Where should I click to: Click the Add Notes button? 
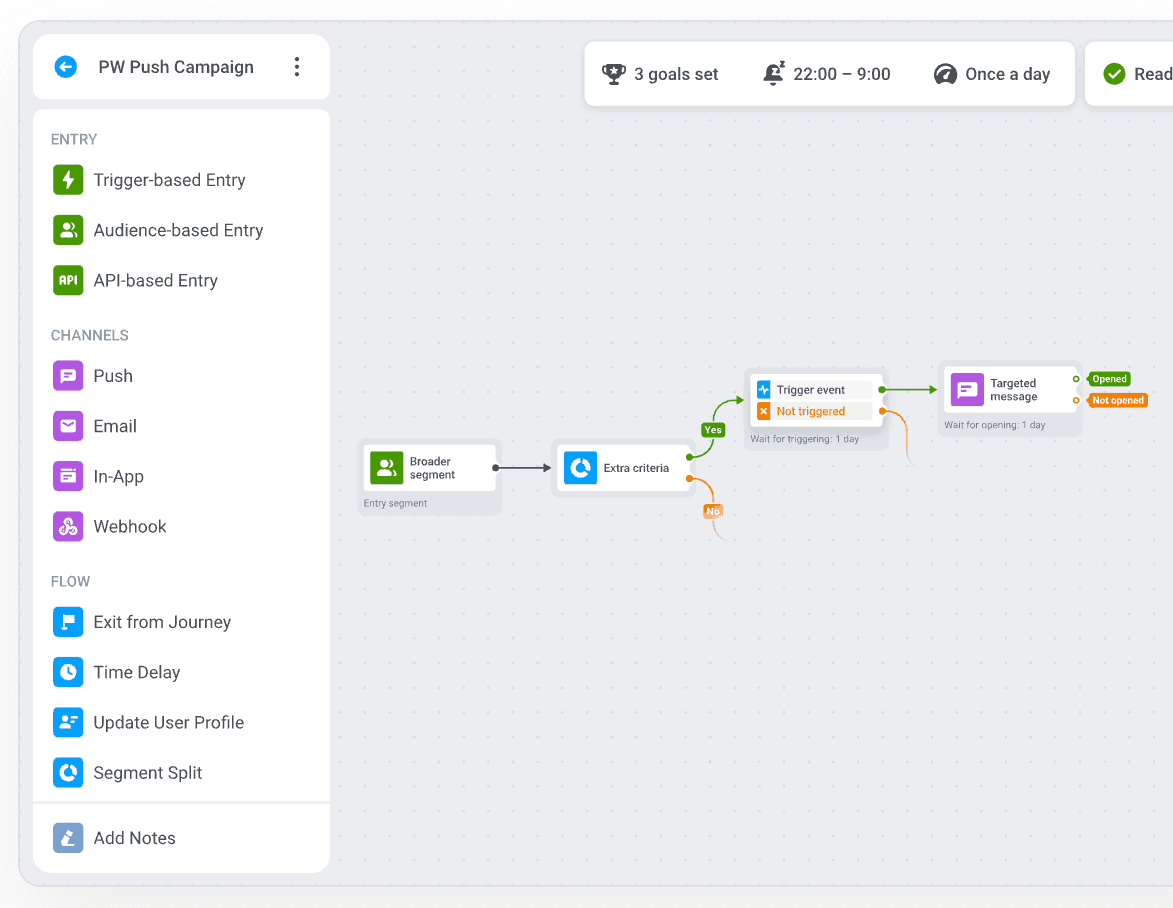[134, 838]
